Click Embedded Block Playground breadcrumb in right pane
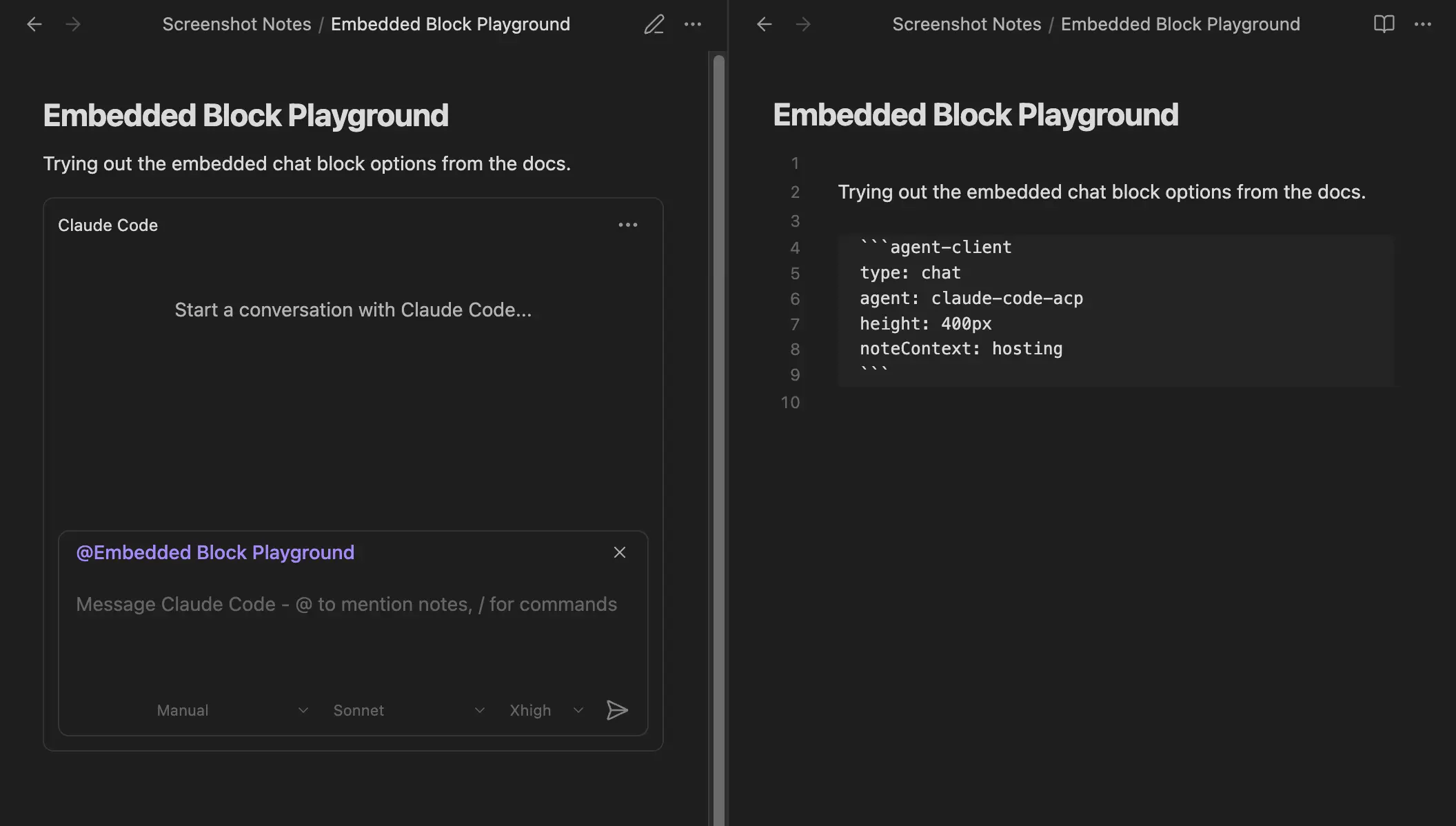 click(x=1180, y=24)
